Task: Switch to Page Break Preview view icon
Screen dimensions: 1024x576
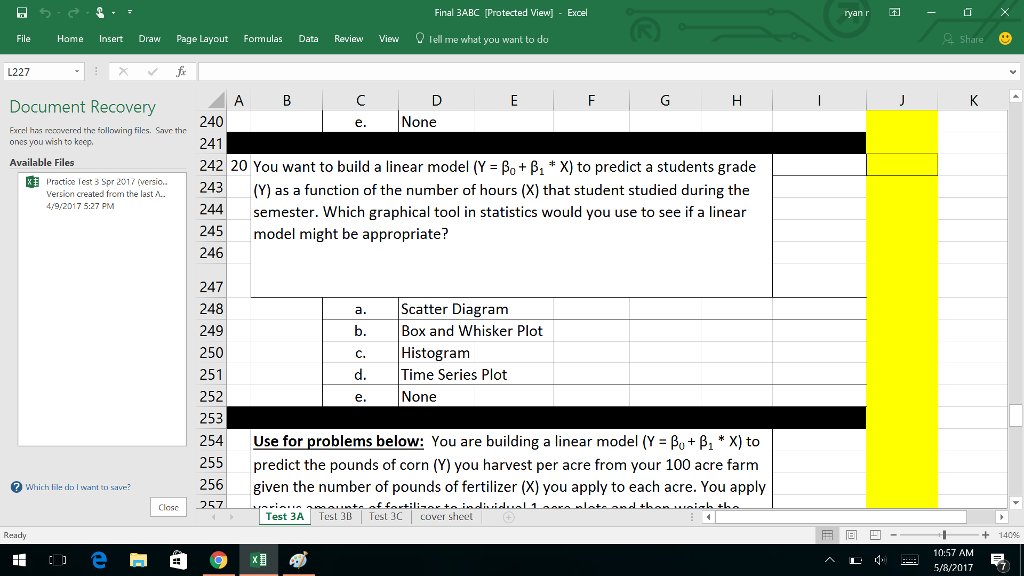Action: [x=875, y=535]
